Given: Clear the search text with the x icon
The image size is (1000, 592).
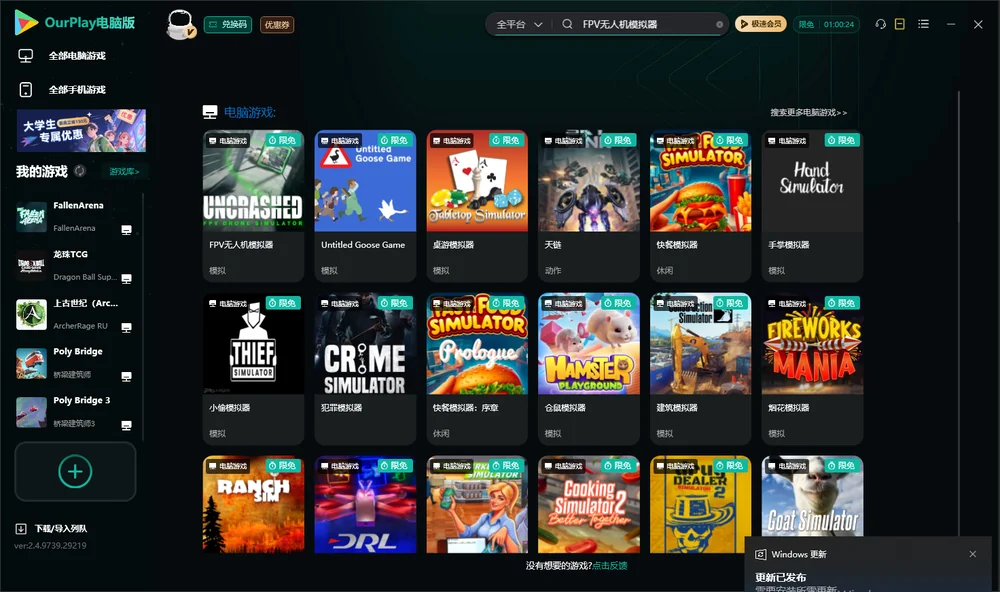Looking at the screenshot, I should 719,25.
